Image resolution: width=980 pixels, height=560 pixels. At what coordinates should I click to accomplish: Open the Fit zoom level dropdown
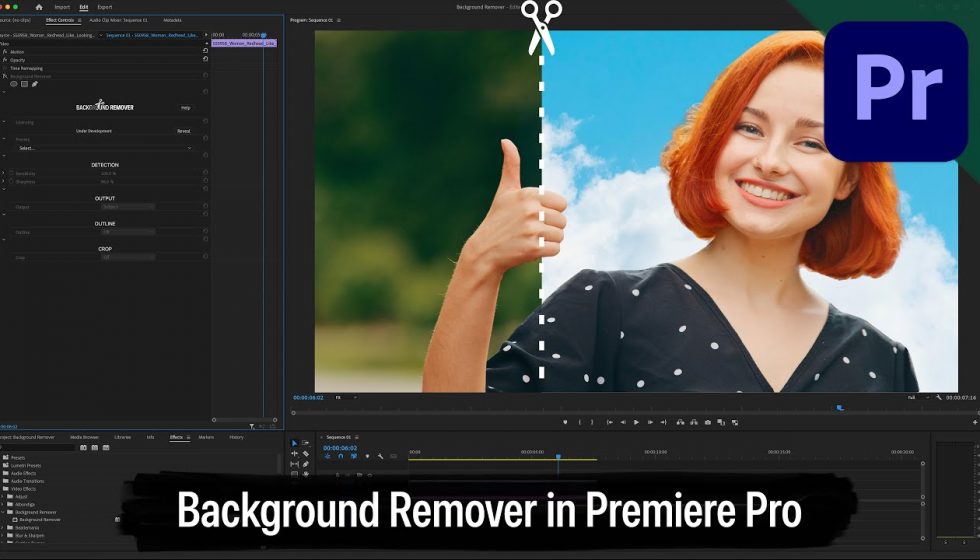(x=346, y=398)
